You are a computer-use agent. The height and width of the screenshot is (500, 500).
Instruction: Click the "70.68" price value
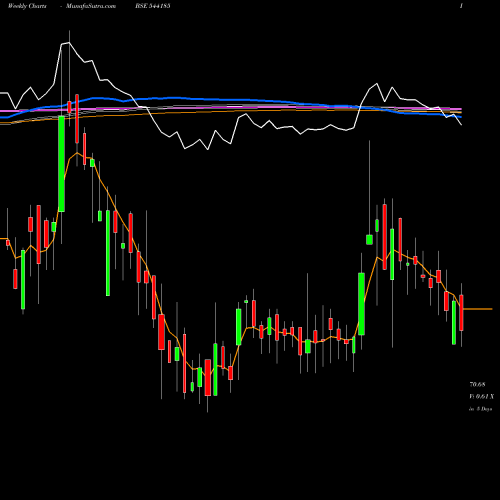point(477,384)
